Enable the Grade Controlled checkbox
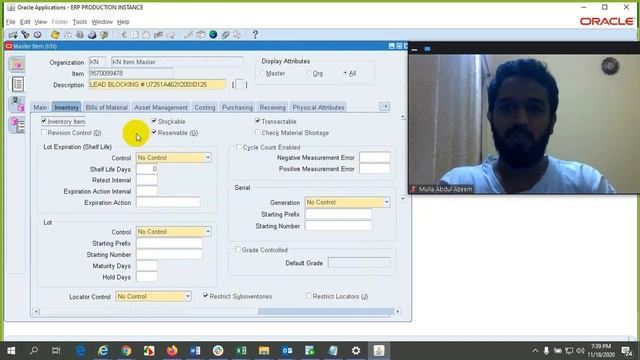This screenshot has height=360, width=640. pyautogui.click(x=238, y=249)
